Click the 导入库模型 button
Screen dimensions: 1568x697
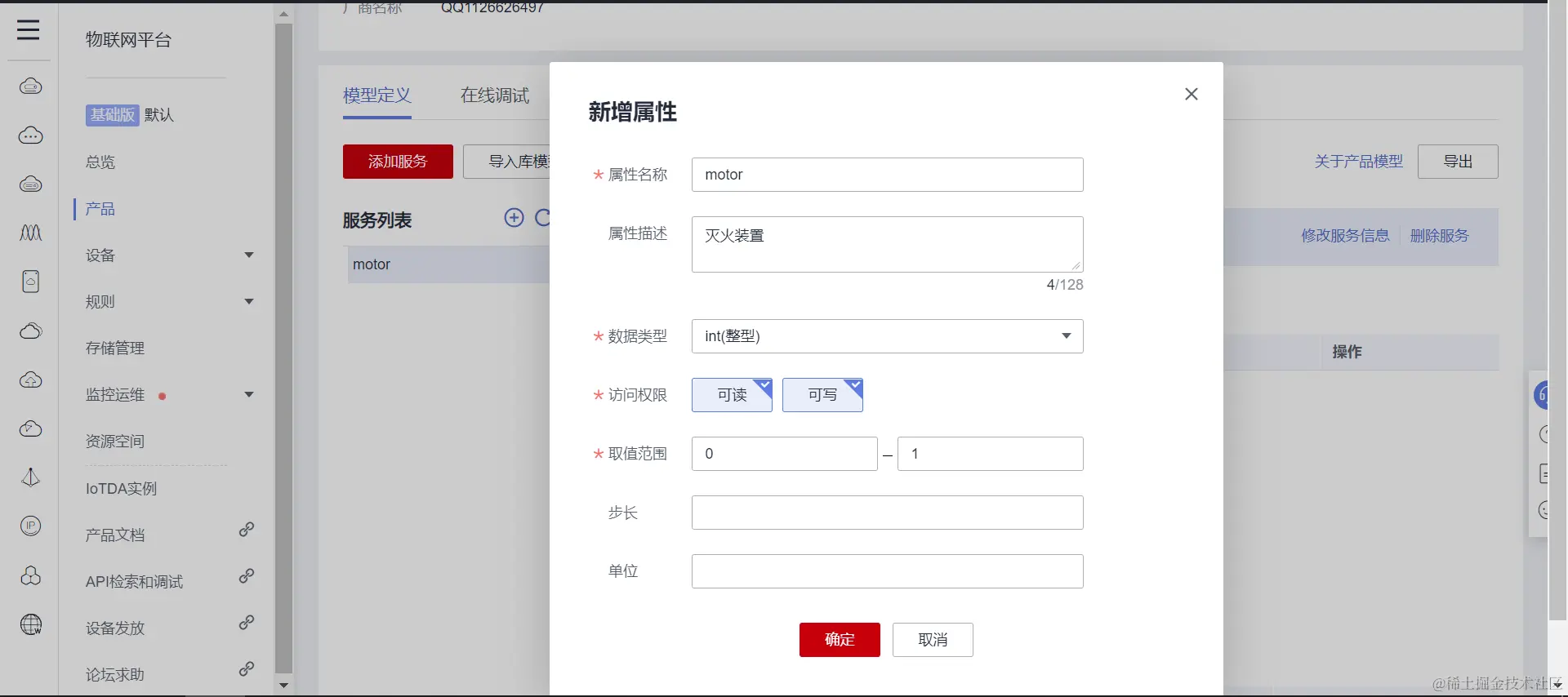point(507,162)
